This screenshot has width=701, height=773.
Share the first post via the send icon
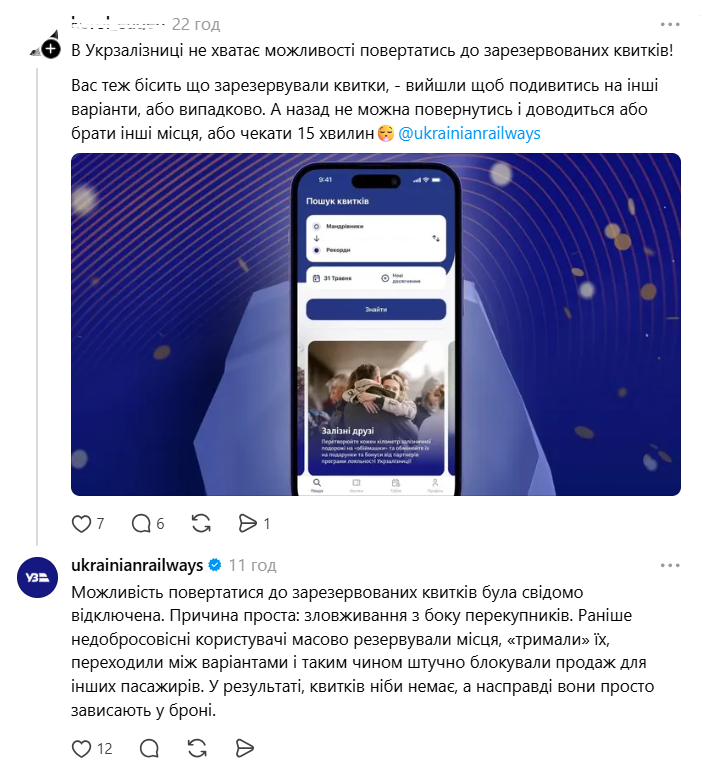tap(247, 524)
